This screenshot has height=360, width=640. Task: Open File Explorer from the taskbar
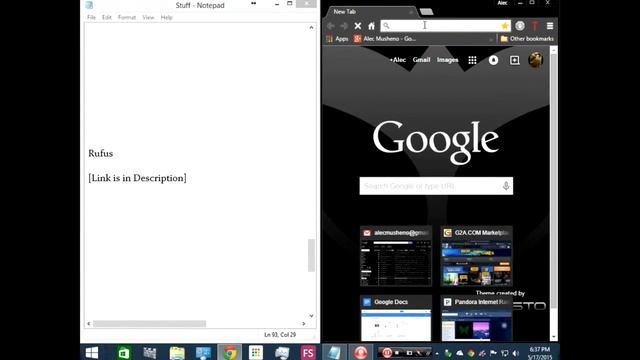coord(177,353)
